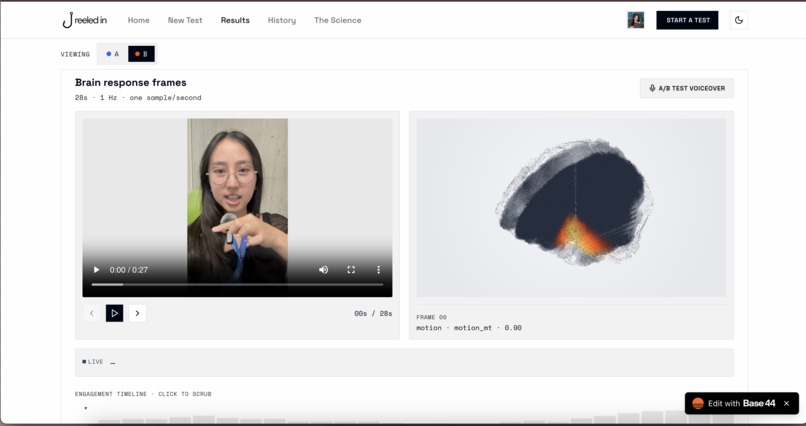Click the '00s / 28s' frame counter
Image resolution: width=806 pixels, height=426 pixels.
373,313
